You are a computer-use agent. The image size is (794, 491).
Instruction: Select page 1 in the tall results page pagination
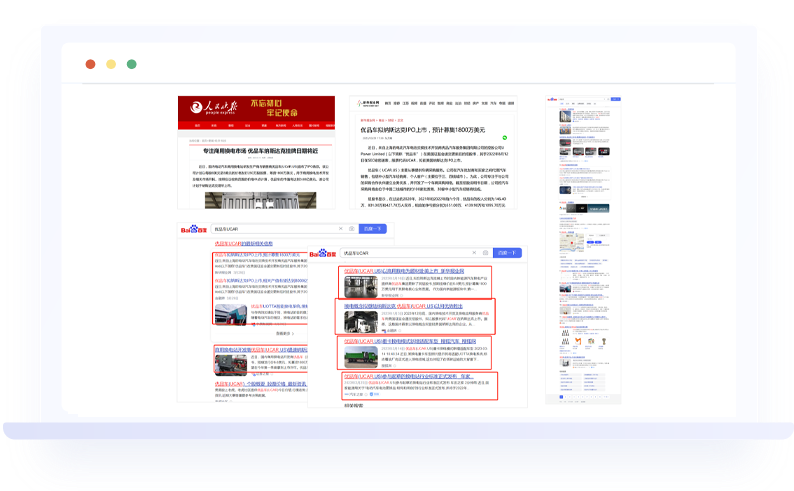click(x=561, y=397)
